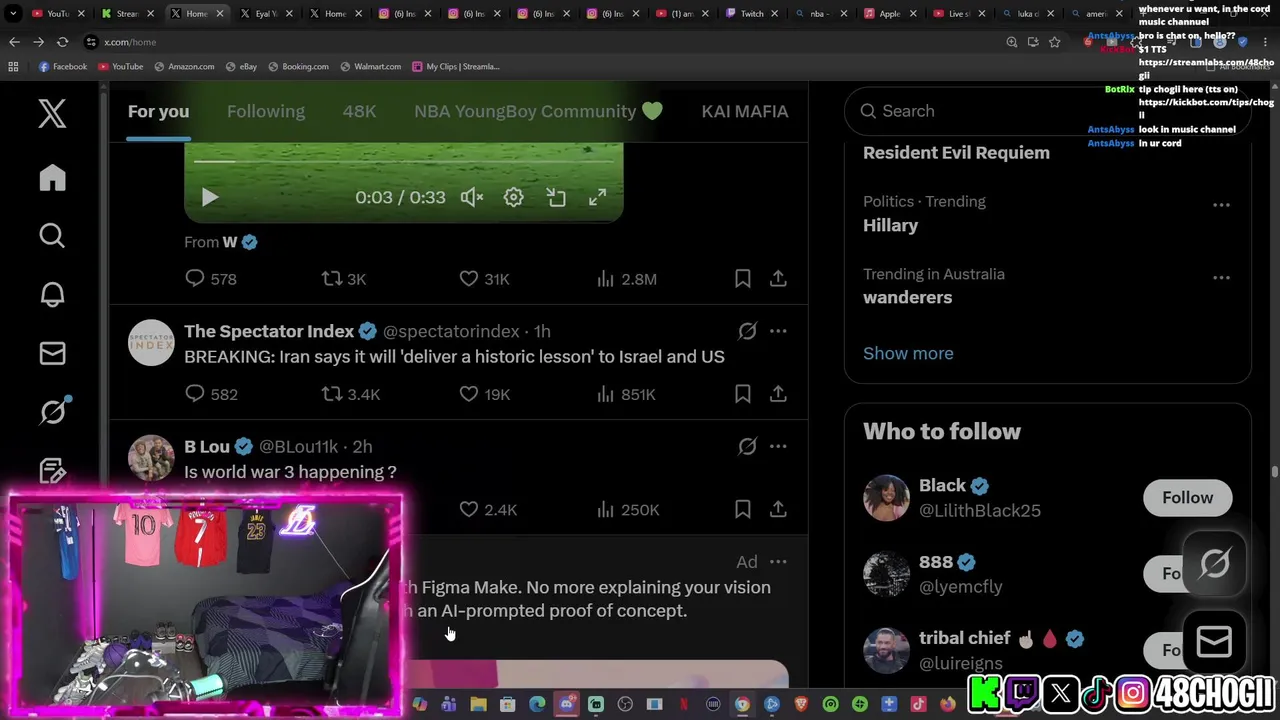Bookmark the W video post

742,279
